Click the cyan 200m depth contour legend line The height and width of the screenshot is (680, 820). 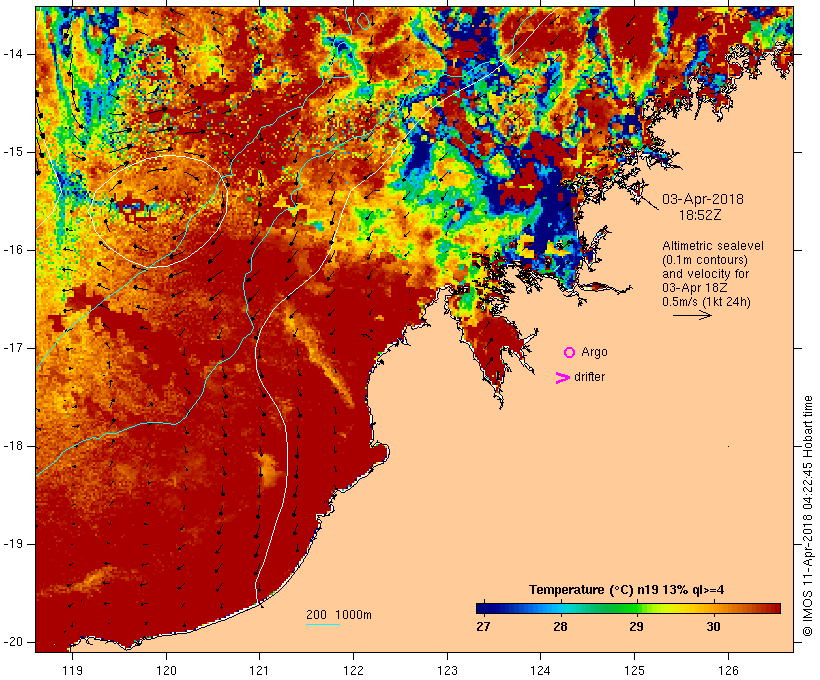[323, 624]
